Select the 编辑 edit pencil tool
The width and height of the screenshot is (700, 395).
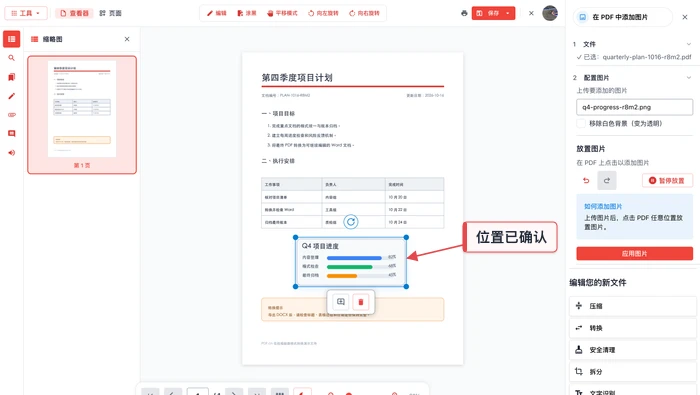[217, 13]
